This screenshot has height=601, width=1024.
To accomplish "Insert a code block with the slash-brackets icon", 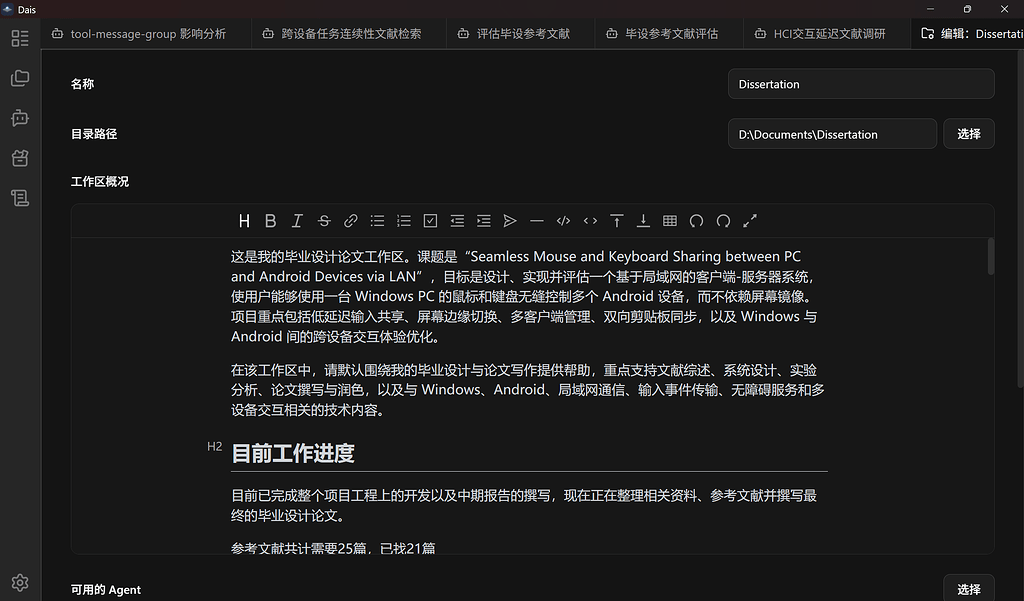I will pyautogui.click(x=564, y=221).
